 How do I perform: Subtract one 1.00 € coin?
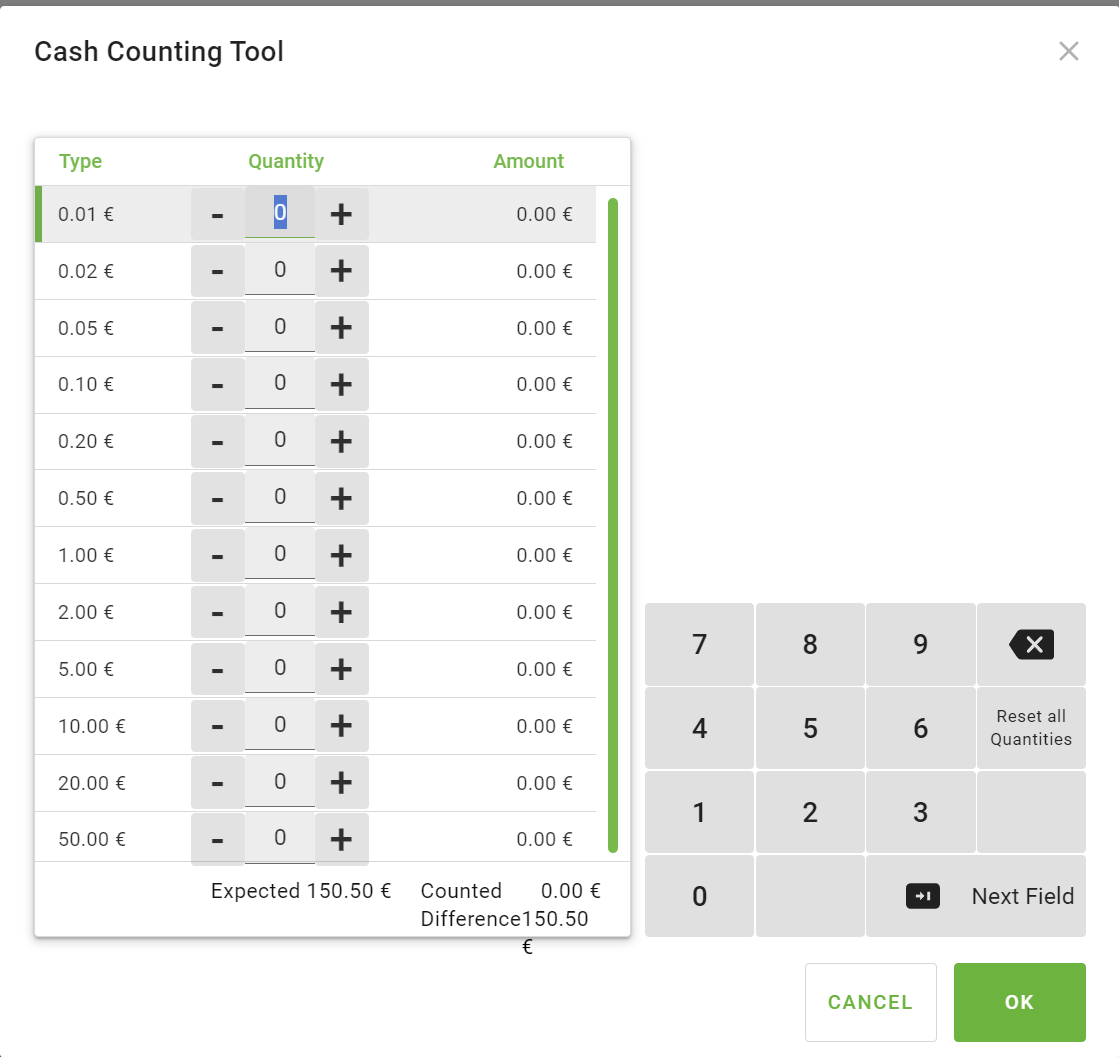click(x=218, y=555)
